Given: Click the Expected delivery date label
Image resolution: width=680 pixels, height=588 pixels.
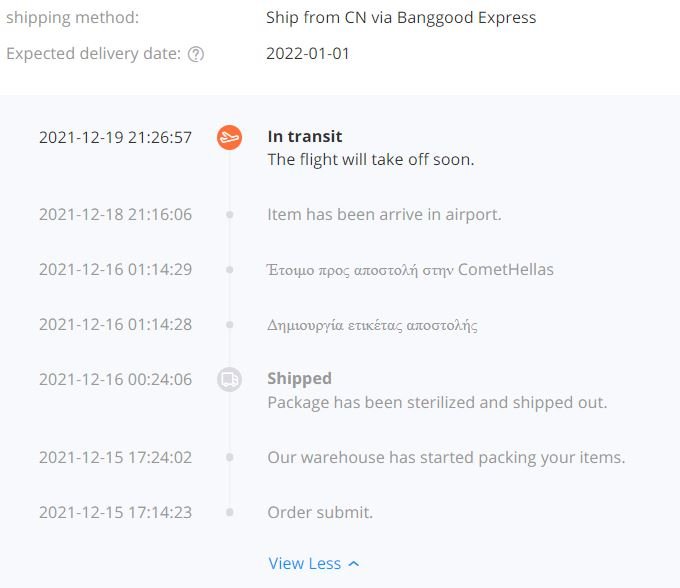Looking at the screenshot, I should tap(93, 54).
